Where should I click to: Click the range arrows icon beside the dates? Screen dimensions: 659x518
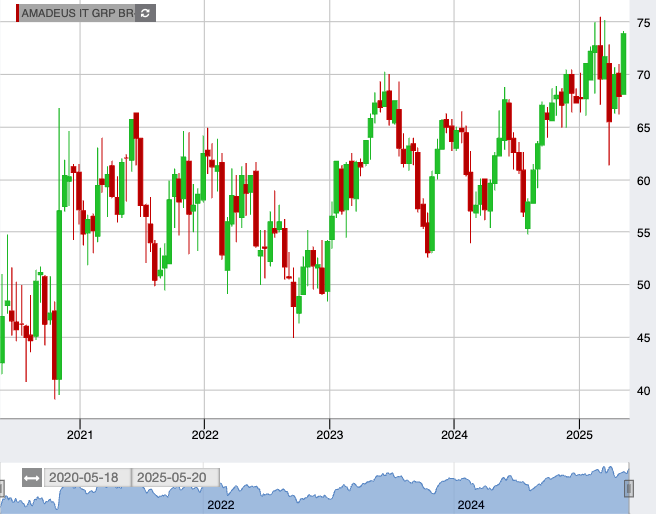tap(32, 478)
